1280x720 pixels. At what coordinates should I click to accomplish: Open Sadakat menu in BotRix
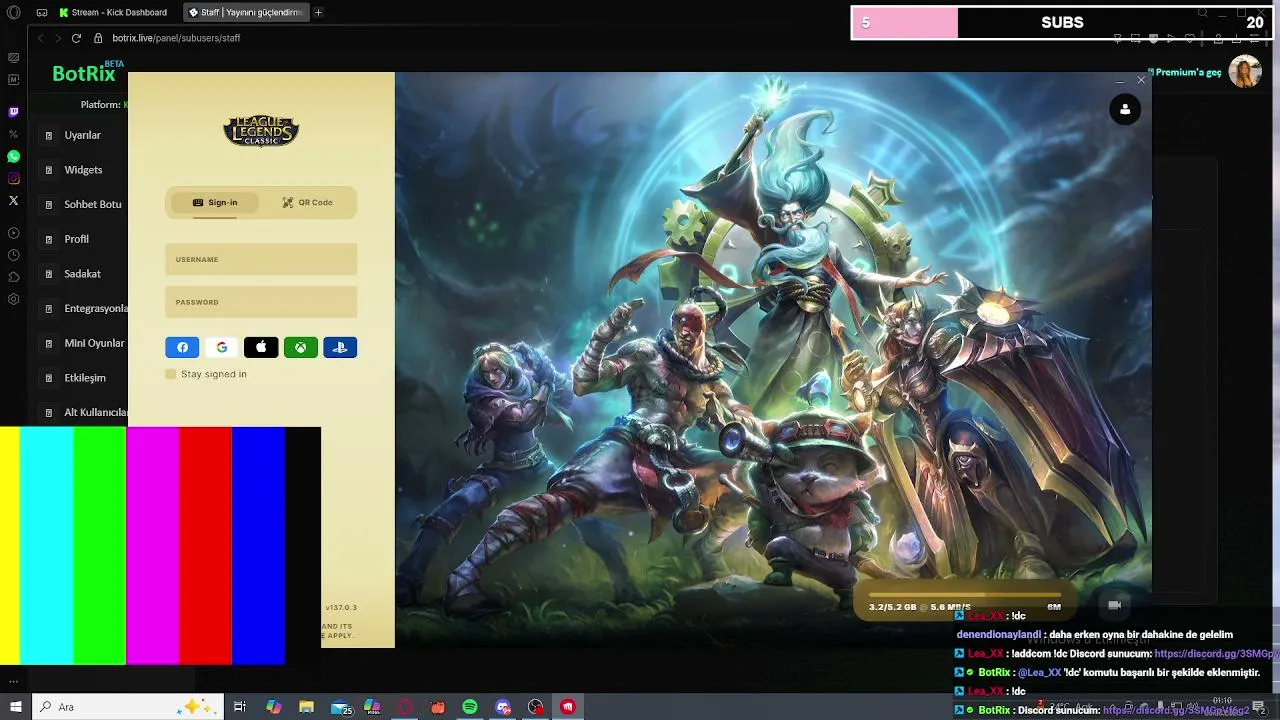[x=83, y=274]
